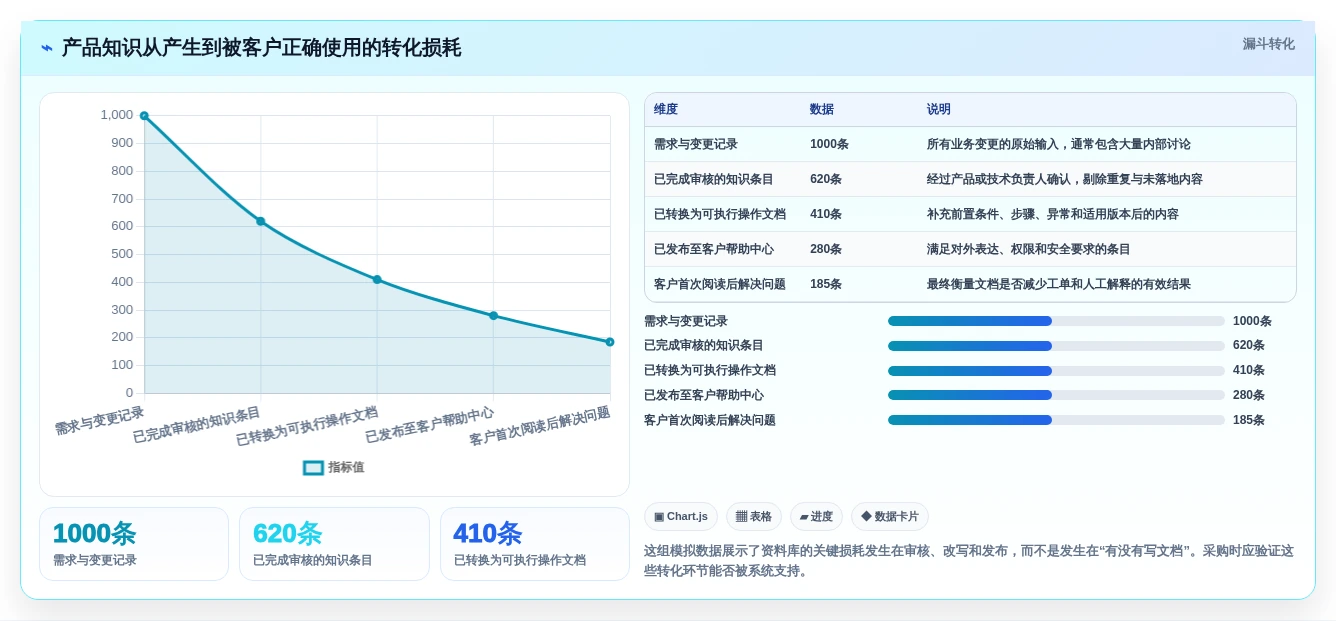Click the 漏斗转化 label in header
The height and width of the screenshot is (621, 1336).
tap(1268, 44)
